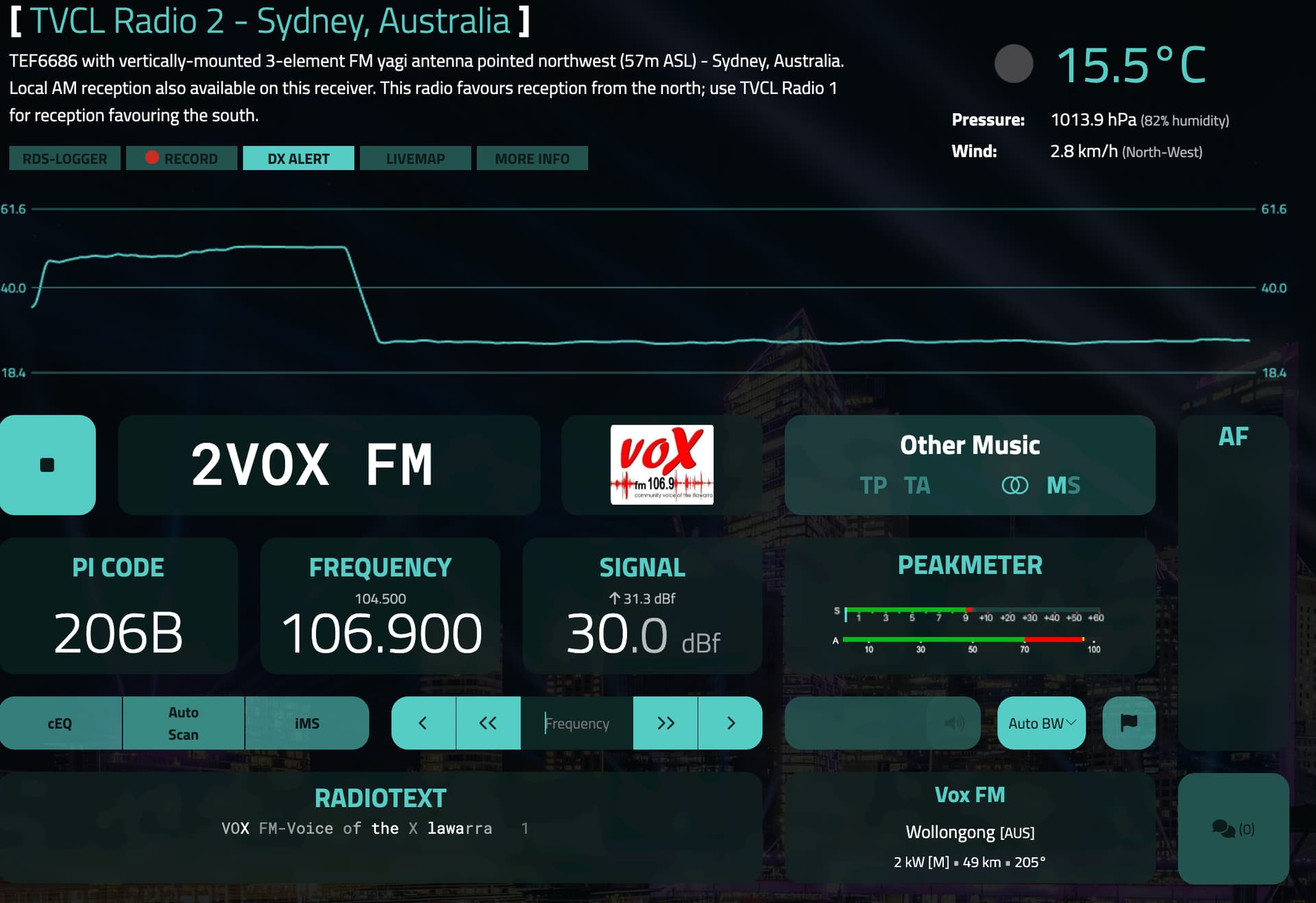Tune down with single left arrow

click(x=423, y=723)
